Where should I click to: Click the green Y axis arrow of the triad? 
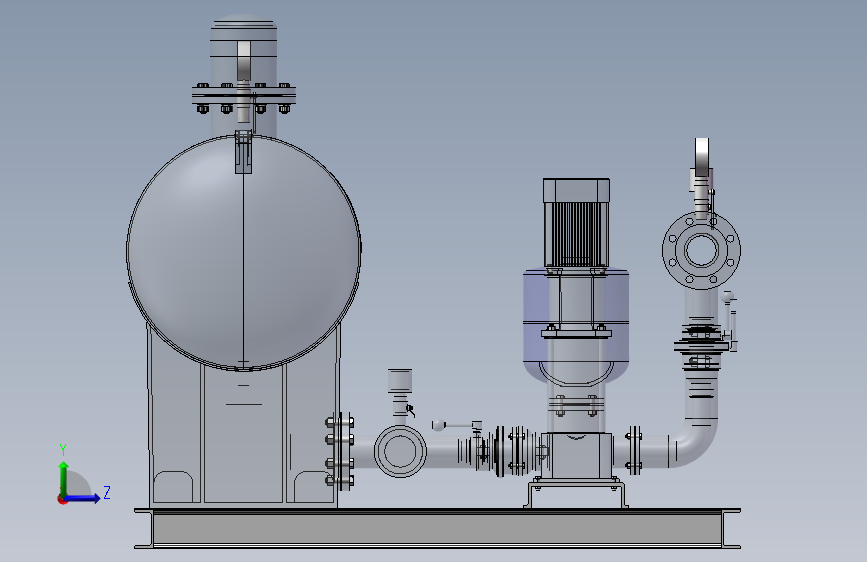coord(64,478)
